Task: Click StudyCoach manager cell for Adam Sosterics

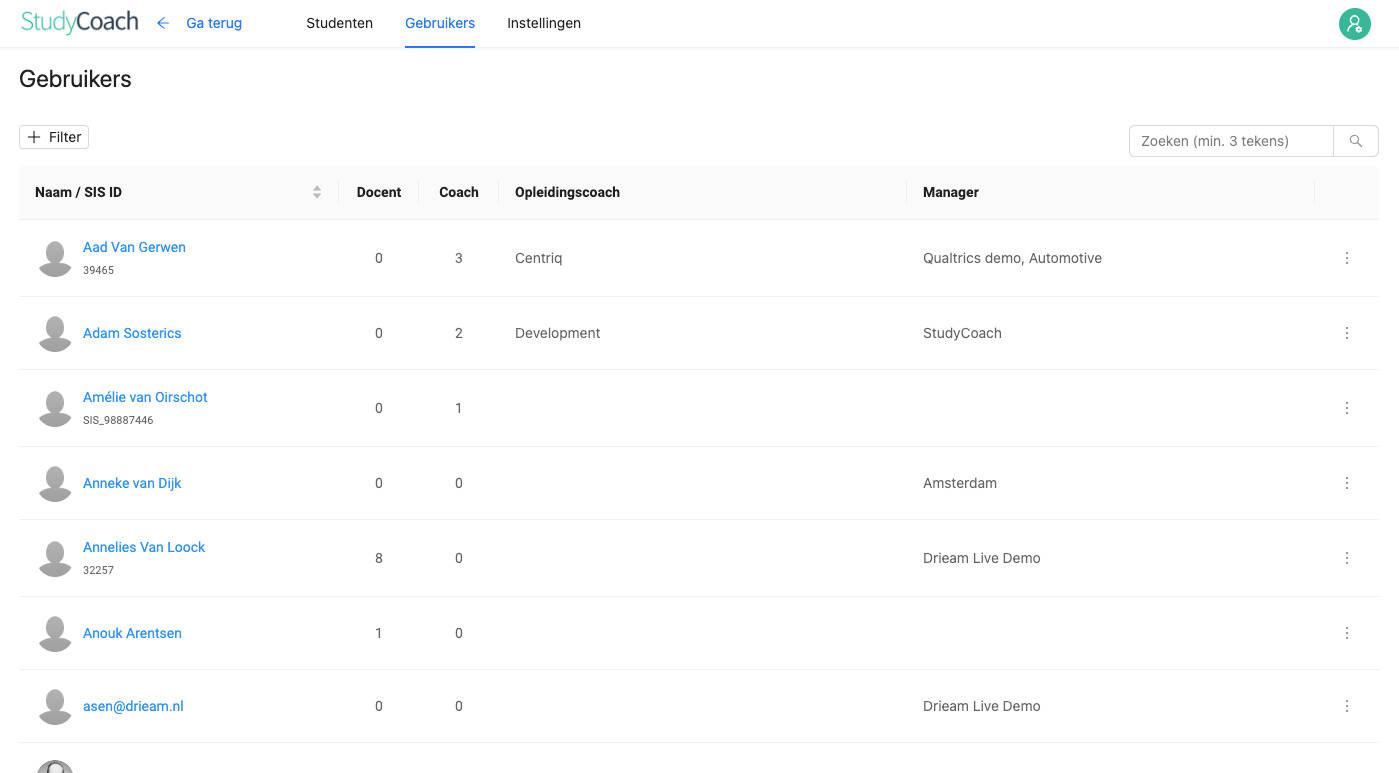Action: point(962,333)
